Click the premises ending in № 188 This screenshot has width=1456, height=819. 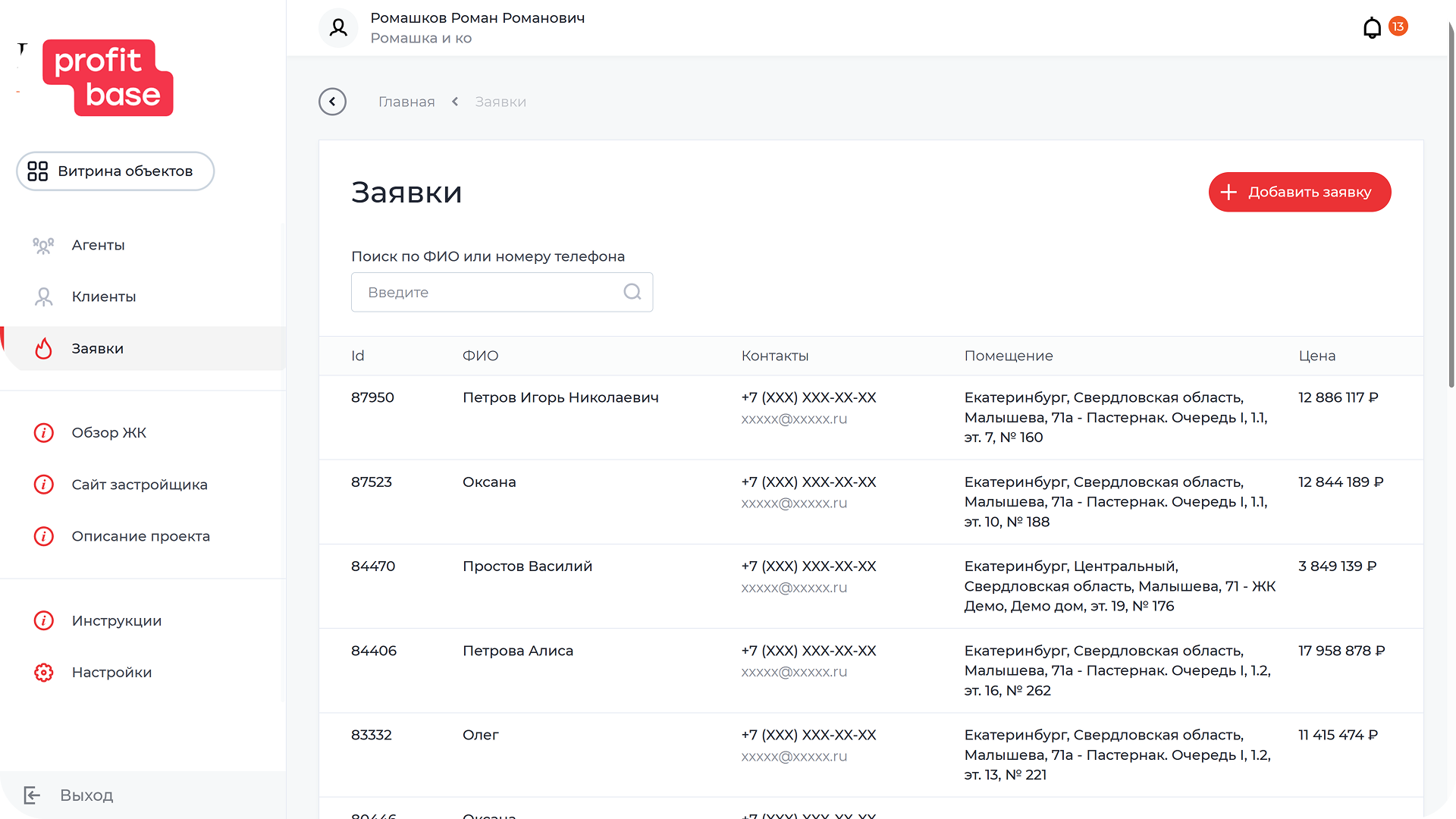tap(1116, 501)
